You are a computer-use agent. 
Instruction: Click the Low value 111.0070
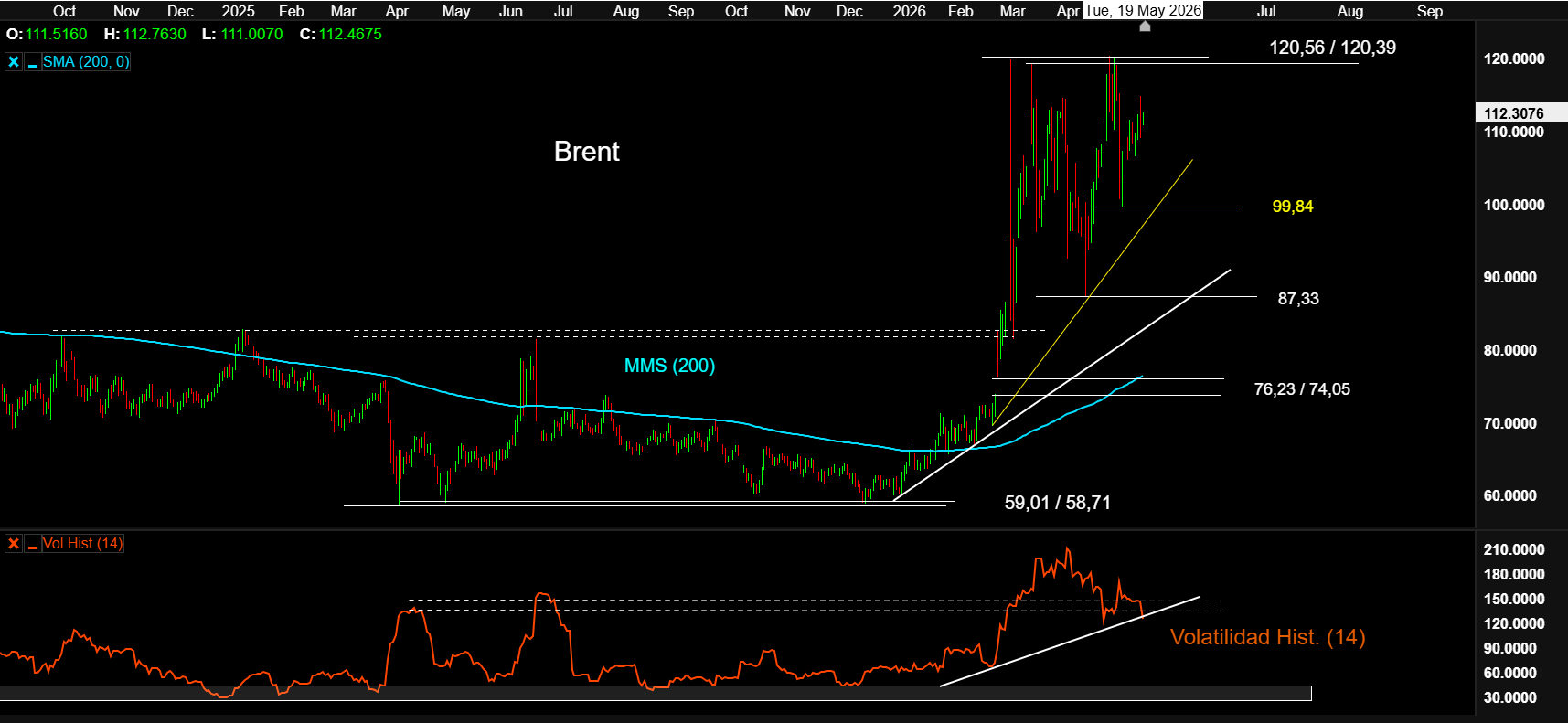point(251,35)
